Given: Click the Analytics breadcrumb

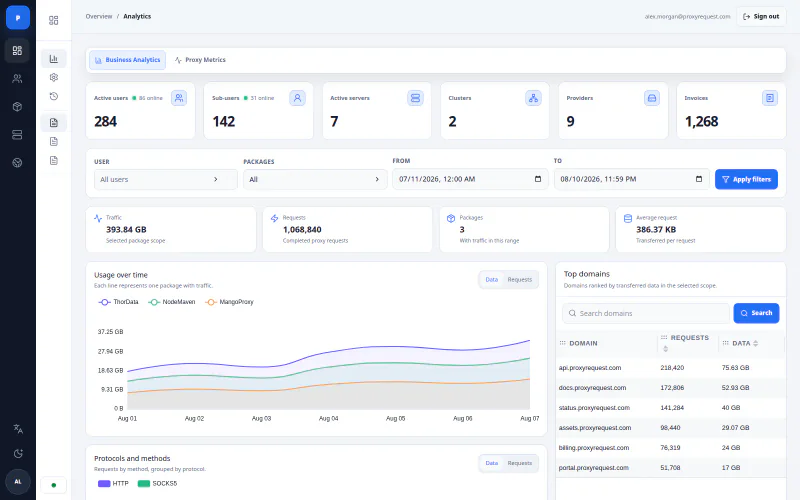Looking at the screenshot, I should point(137,16).
